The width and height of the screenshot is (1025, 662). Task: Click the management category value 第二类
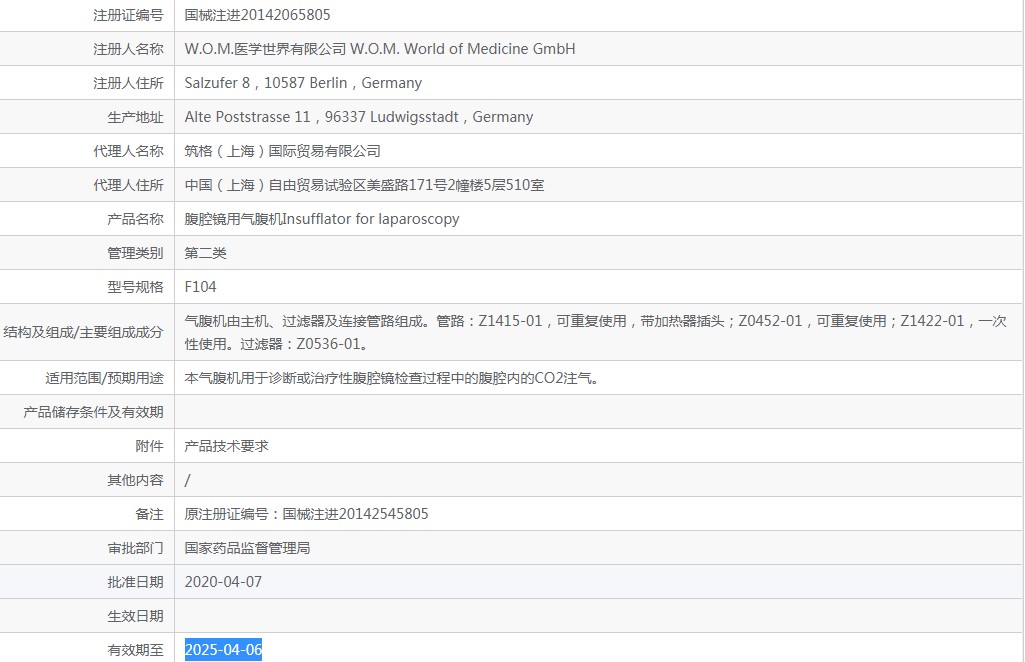[205, 253]
